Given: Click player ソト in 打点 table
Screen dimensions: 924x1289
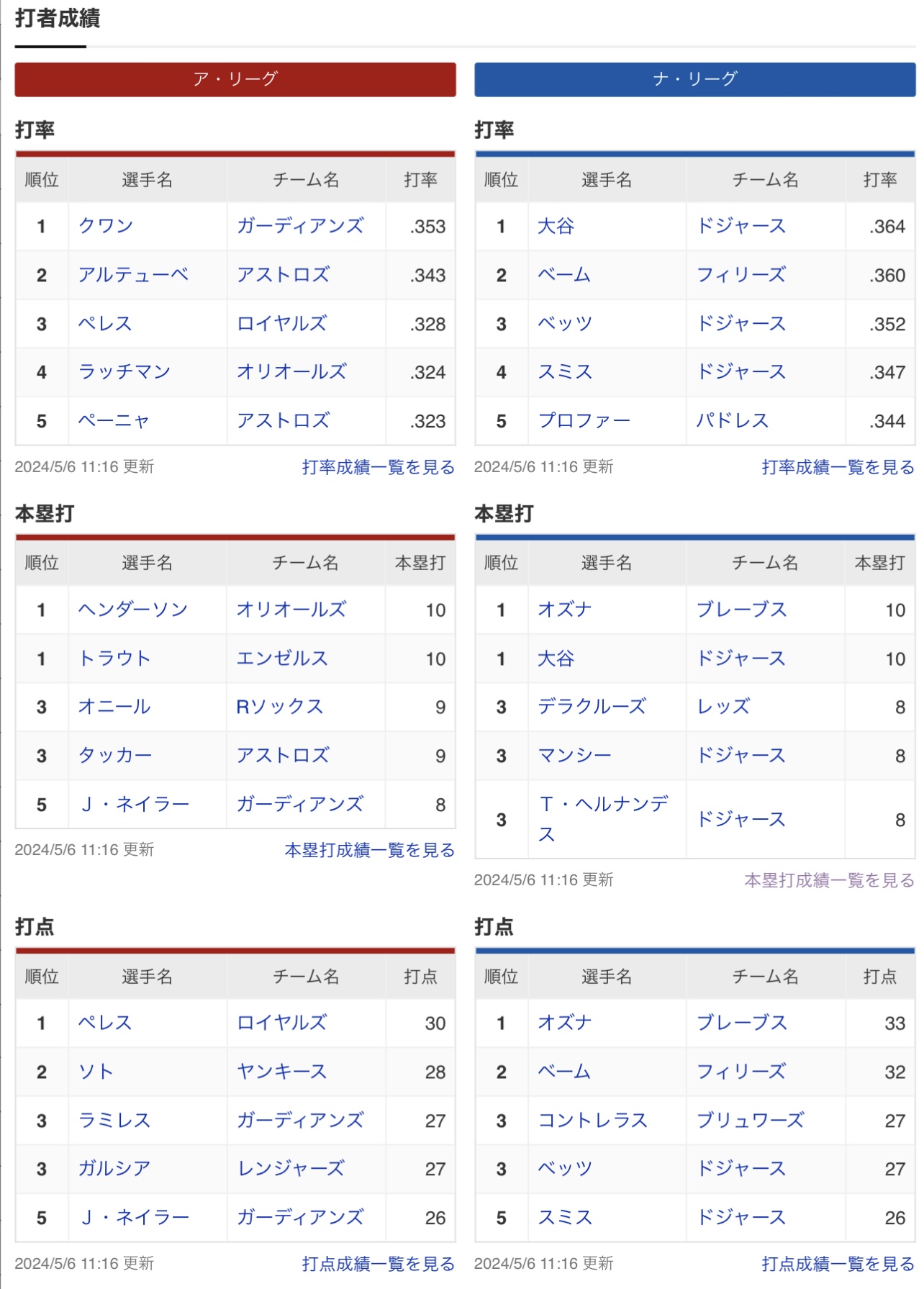Looking at the screenshot, I should point(96,1072).
